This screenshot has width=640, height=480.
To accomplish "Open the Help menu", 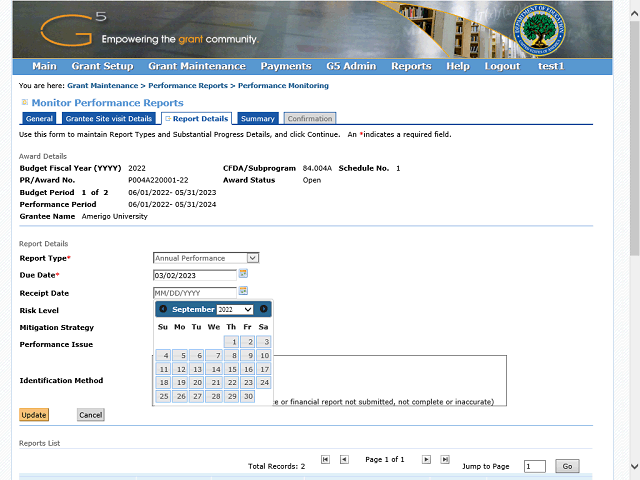I will pyautogui.click(x=458, y=66).
